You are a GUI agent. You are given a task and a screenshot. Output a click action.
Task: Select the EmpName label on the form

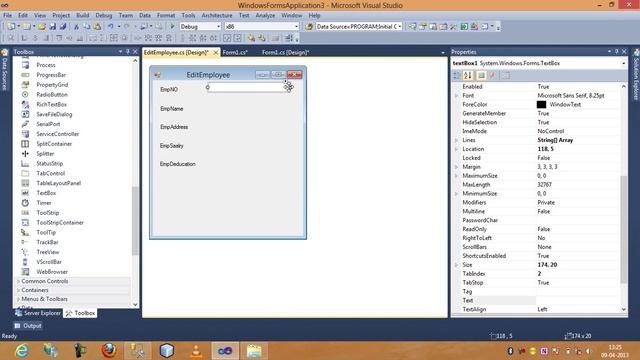click(171, 109)
